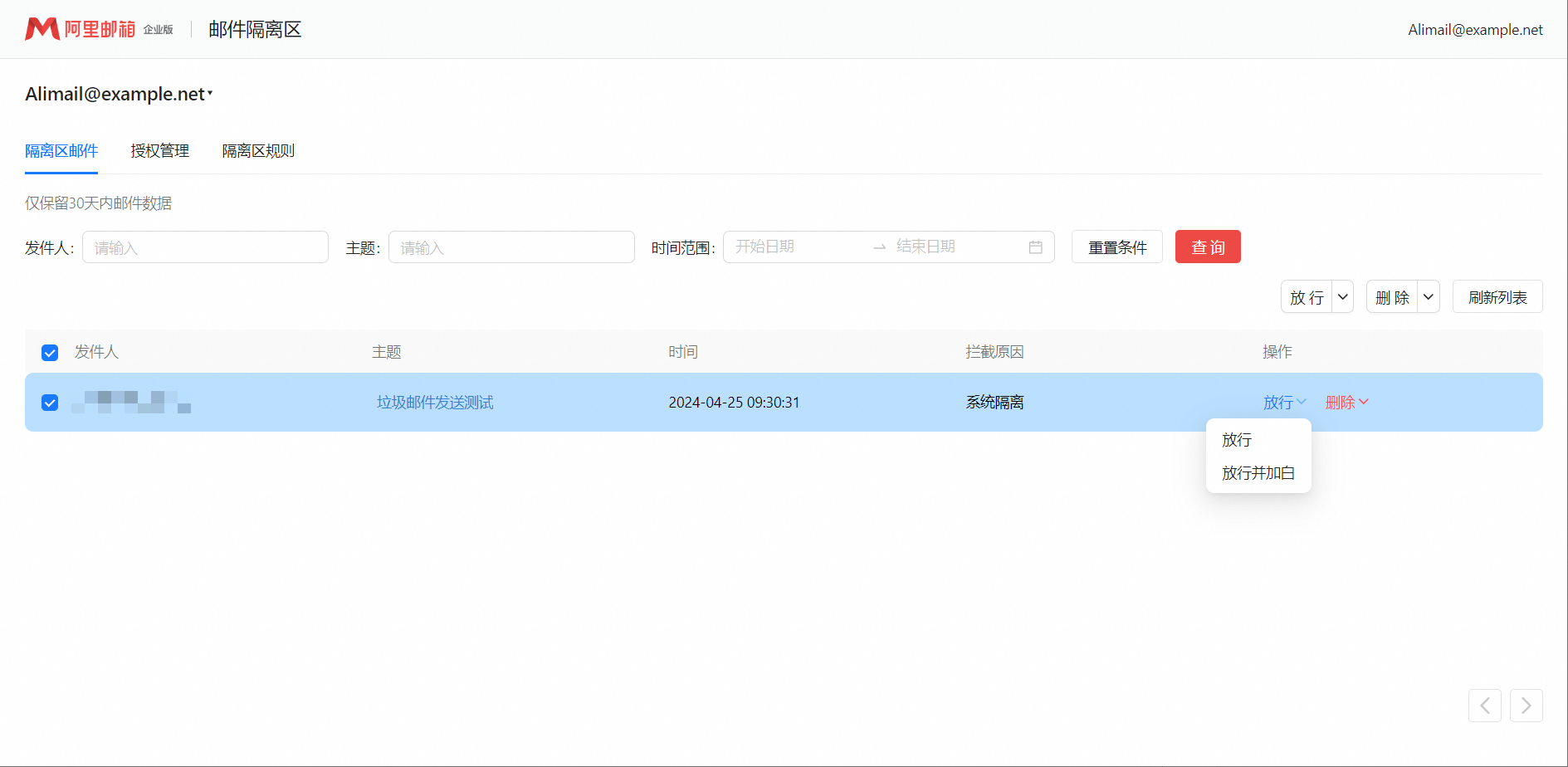Go to next page arrow
The width and height of the screenshot is (1568, 767).
(1526, 706)
